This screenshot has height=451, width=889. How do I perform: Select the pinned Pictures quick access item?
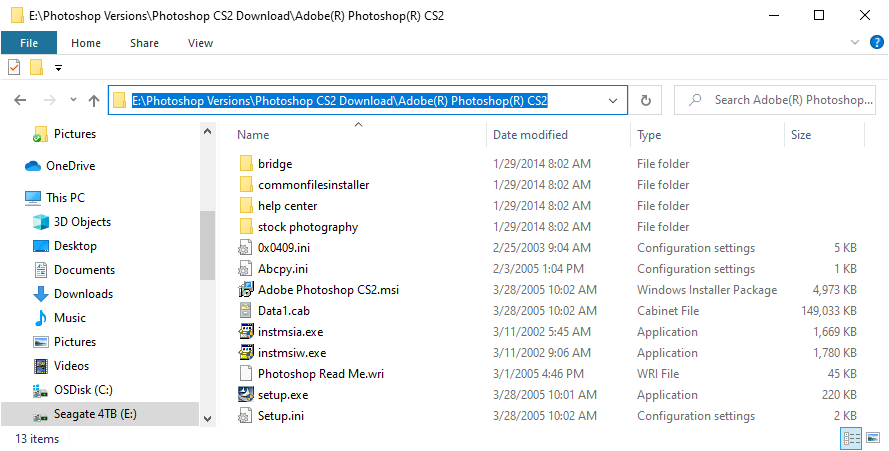pos(75,134)
